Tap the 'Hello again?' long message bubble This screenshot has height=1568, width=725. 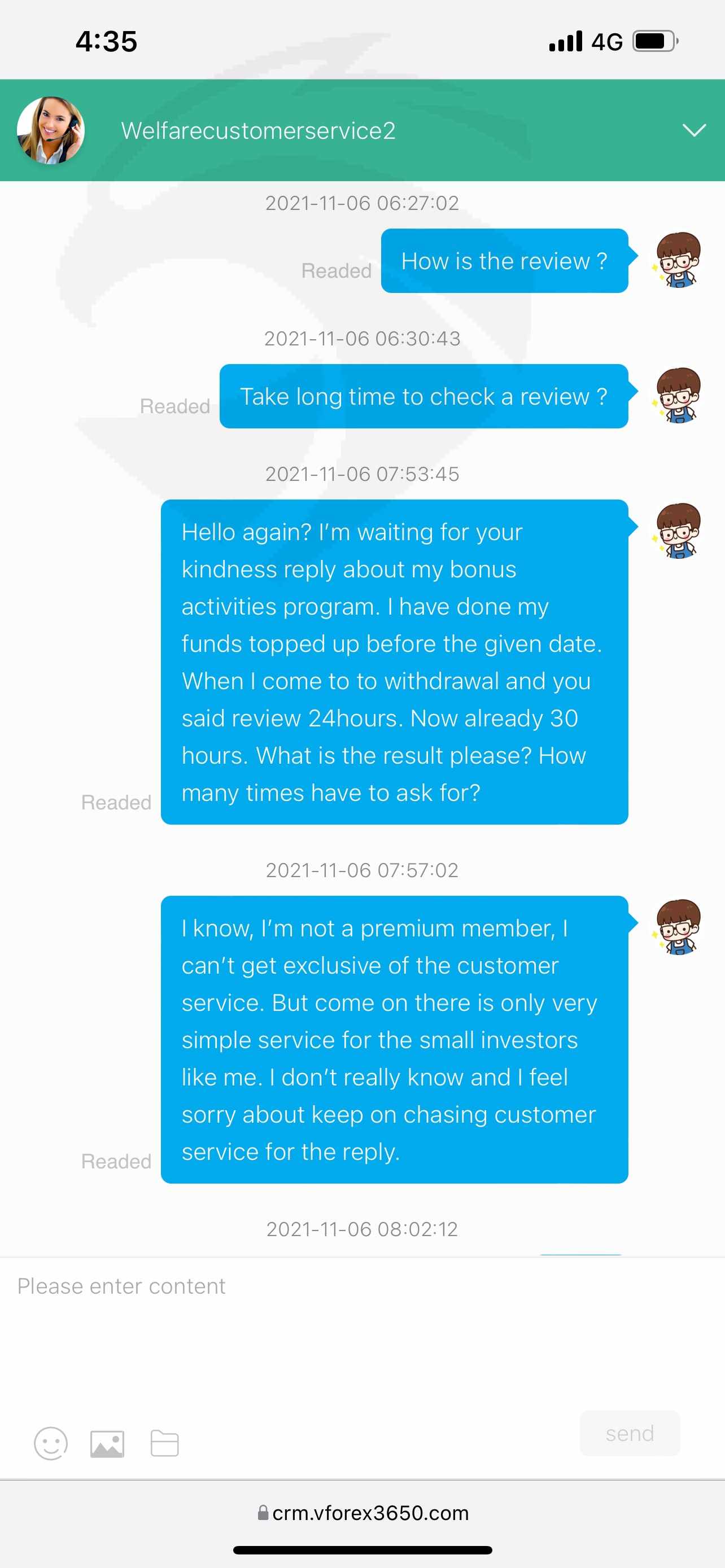click(x=394, y=662)
